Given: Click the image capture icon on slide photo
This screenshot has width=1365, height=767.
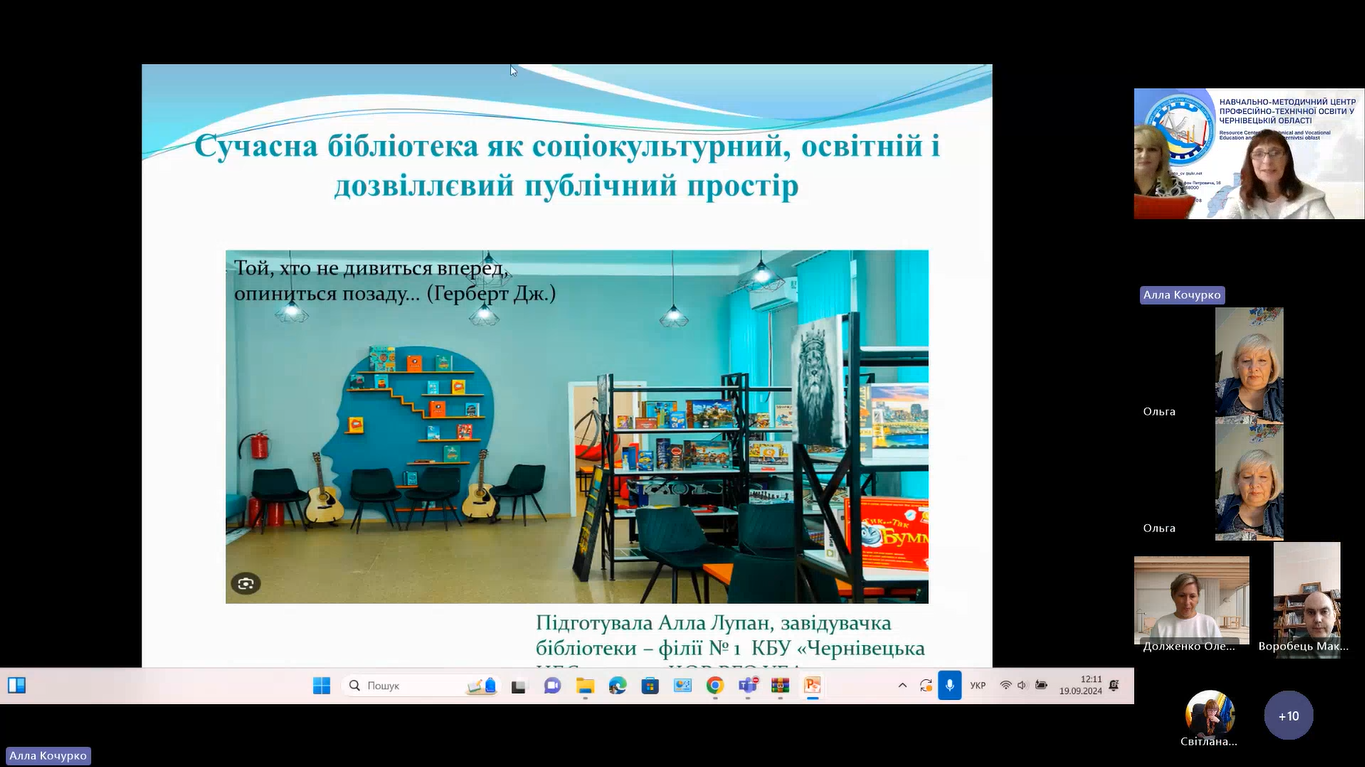Looking at the screenshot, I should (245, 584).
